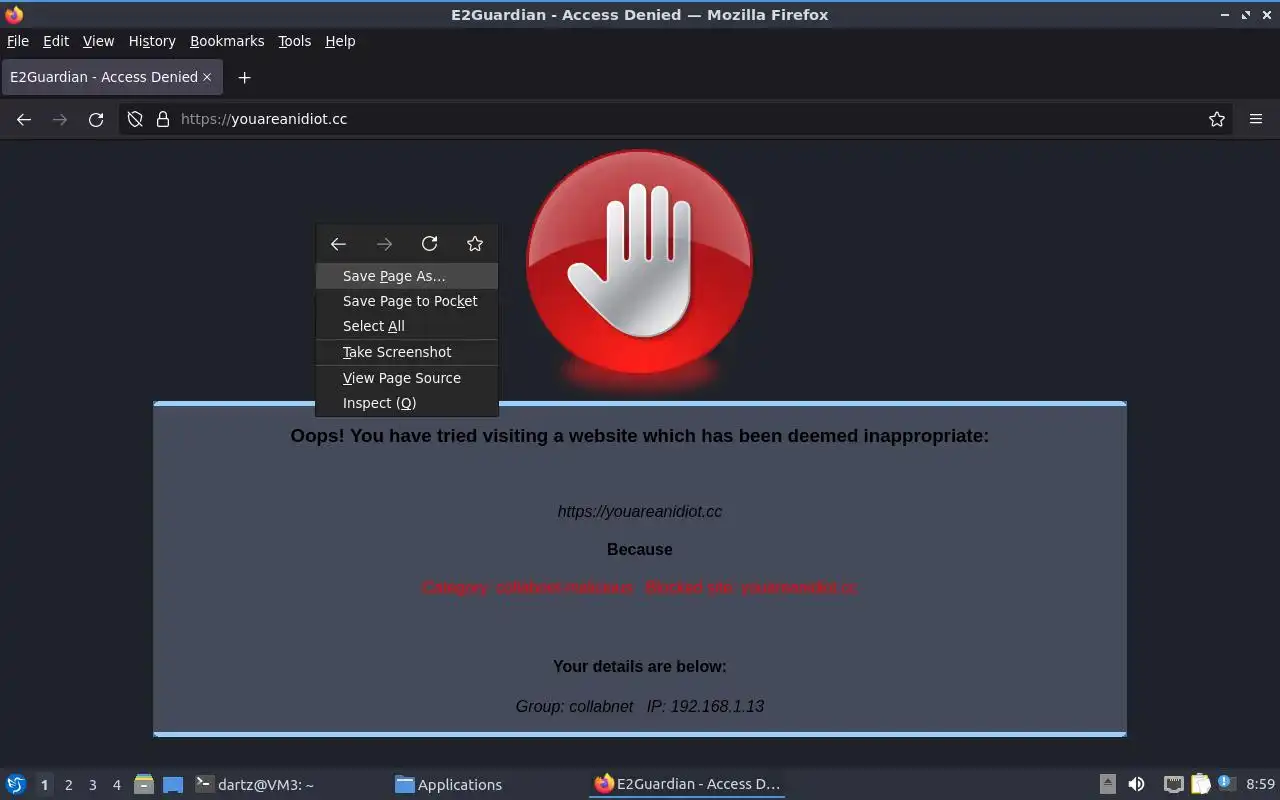This screenshot has width=1280, height=800.
Task: Choose Save Page to Pocket
Action: pos(407,301)
